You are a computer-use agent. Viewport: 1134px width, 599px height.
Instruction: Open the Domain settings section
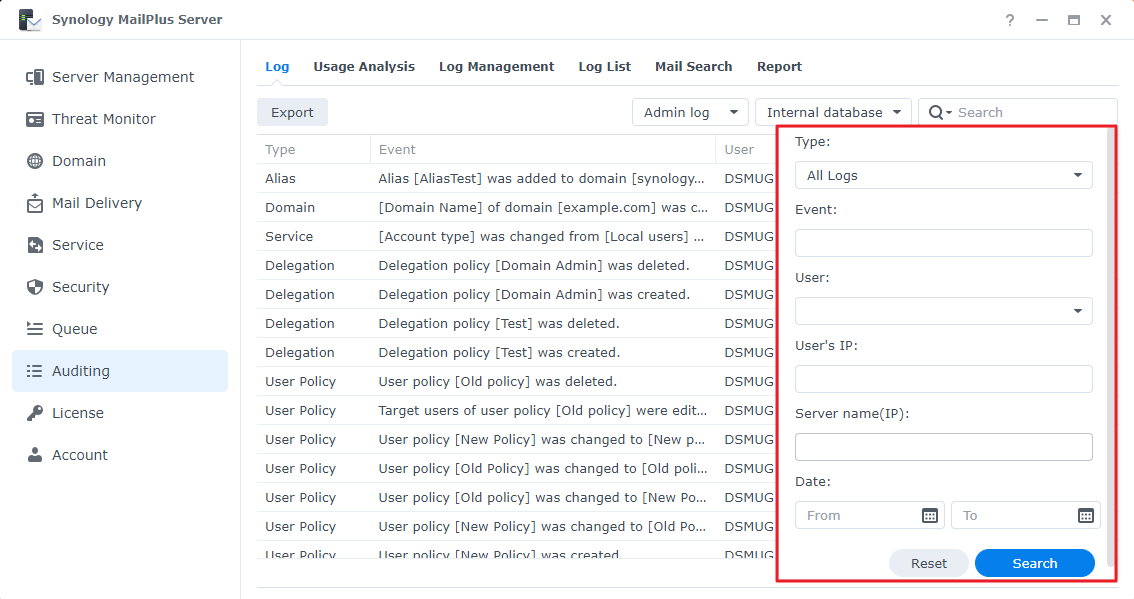tap(77, 160)
